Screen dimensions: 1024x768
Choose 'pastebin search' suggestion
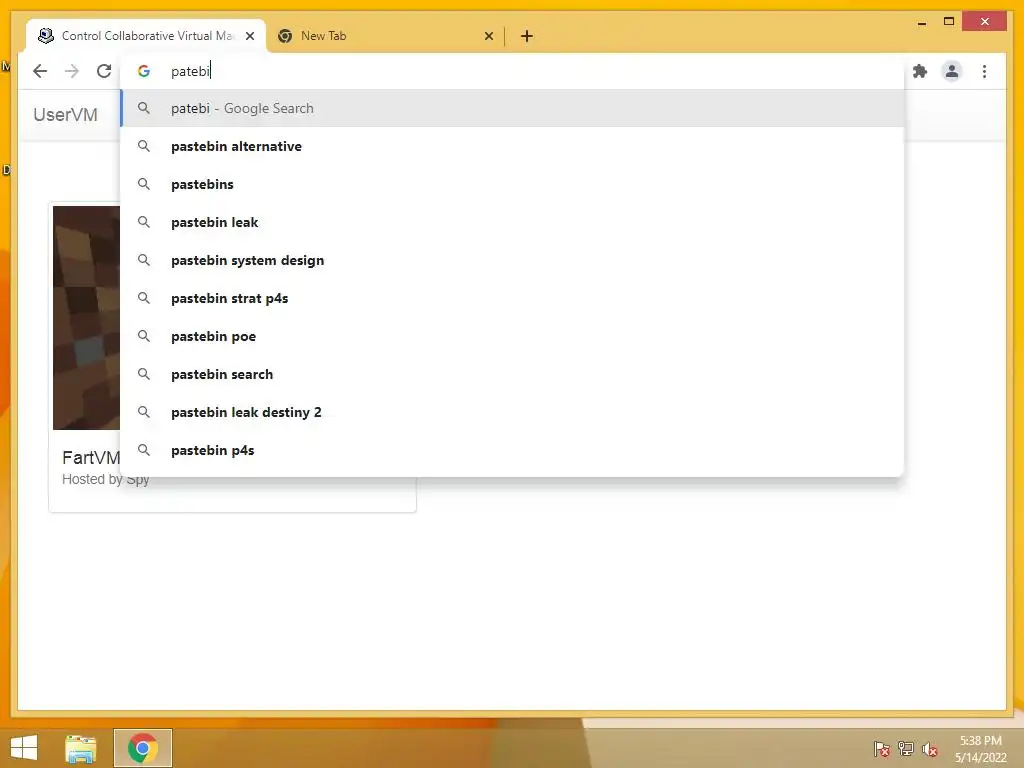coord(513,374)
